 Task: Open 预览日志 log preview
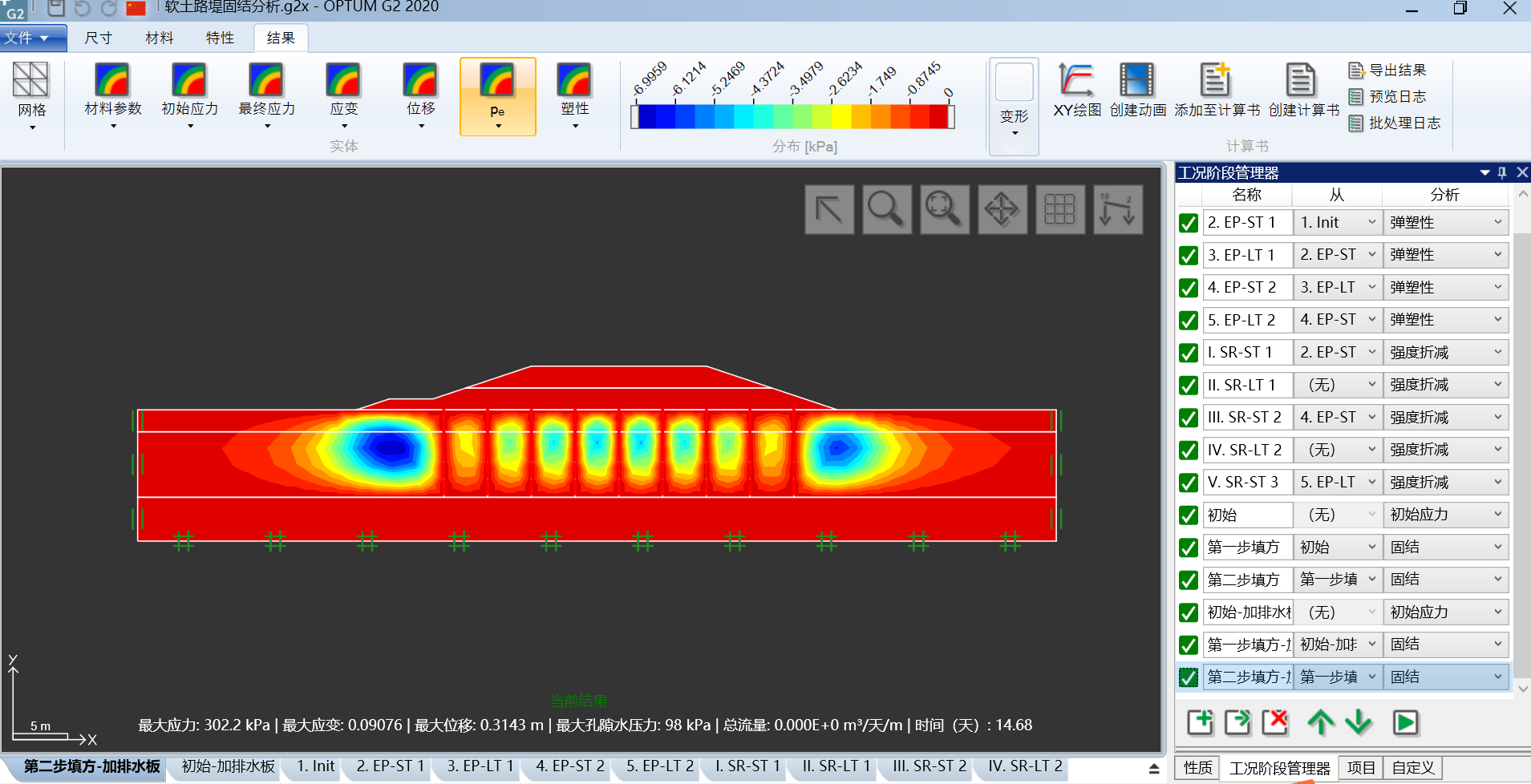click(x=1387, y=97)
